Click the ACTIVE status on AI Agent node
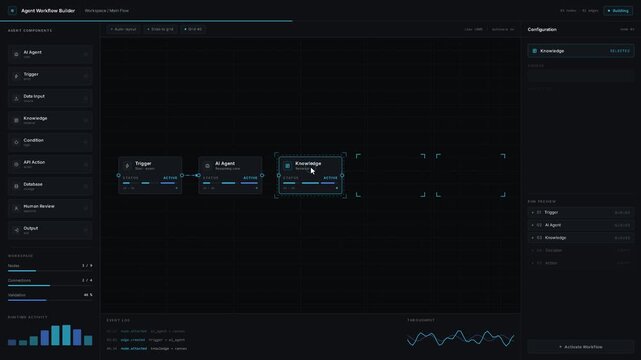Screen dimensions: 641x360 click(x=250, y=178)
